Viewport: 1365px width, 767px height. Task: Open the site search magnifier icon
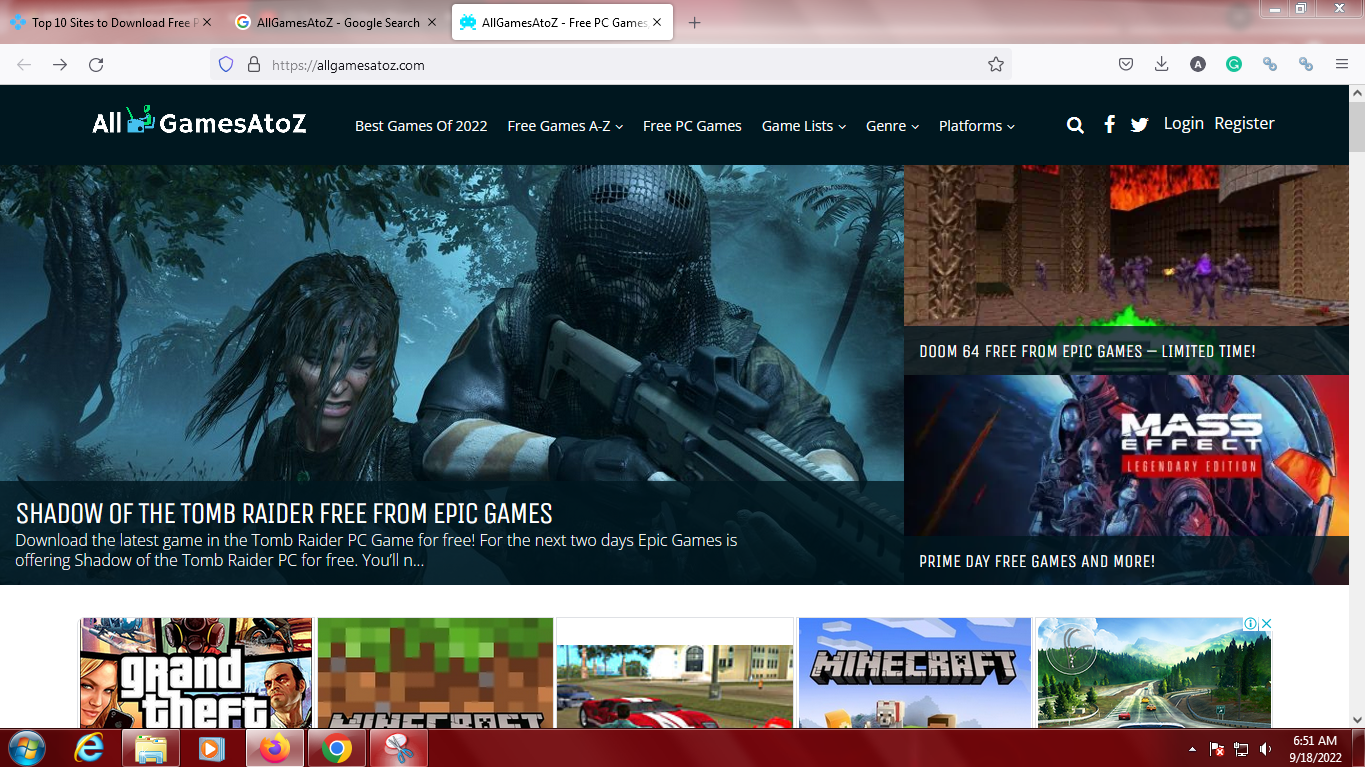point(1075,125)
